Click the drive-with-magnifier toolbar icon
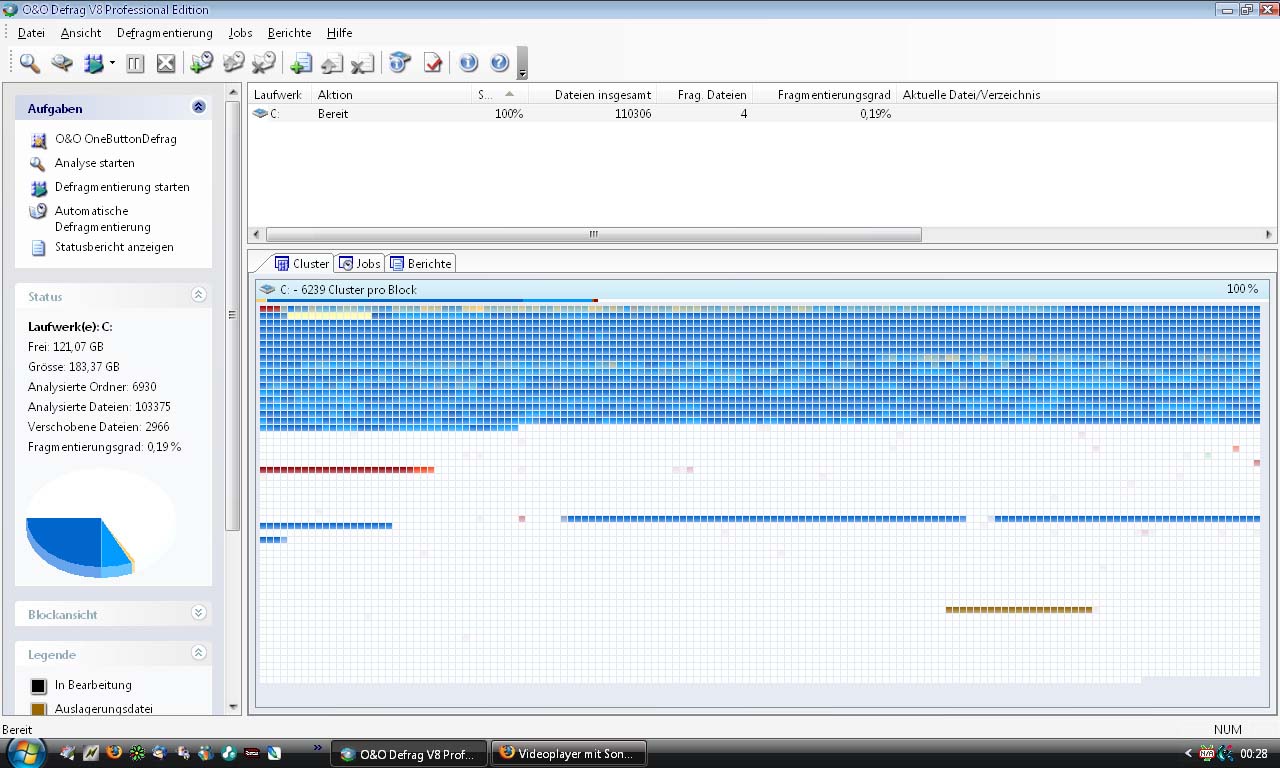The image size is (1280, 768). (x=62, y=63)
